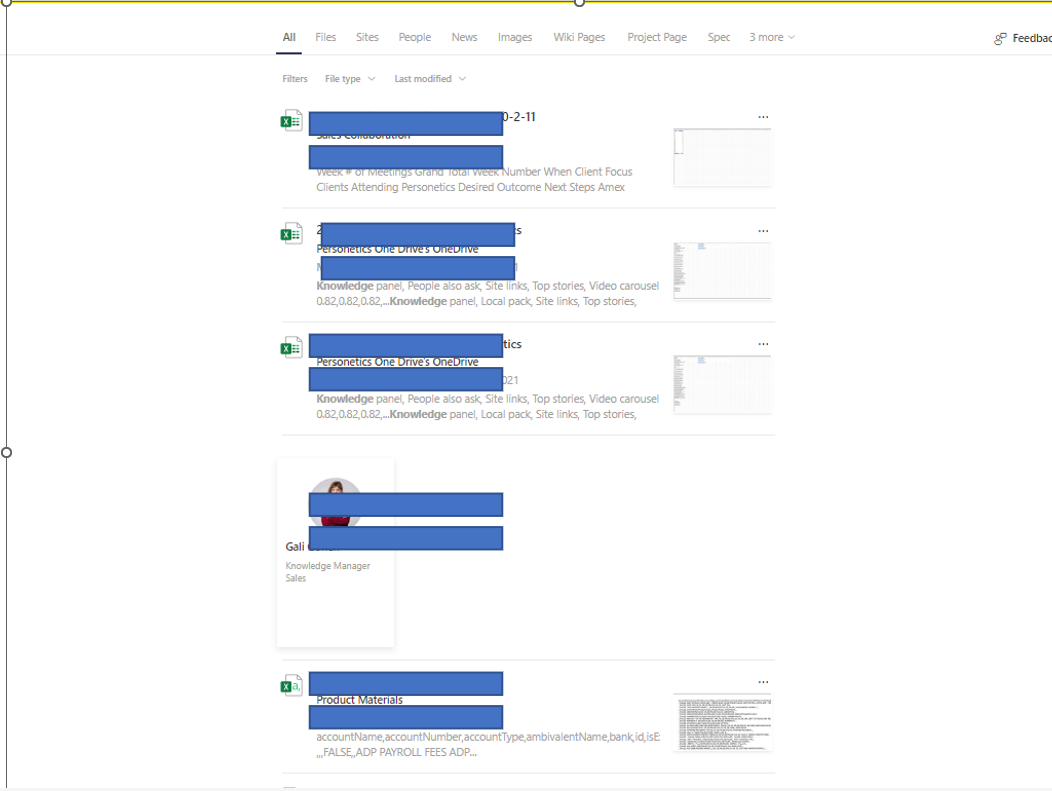Expand the 3 more tabs menu
Viewport: 1052px width, 791px height.
pos(771,37)
